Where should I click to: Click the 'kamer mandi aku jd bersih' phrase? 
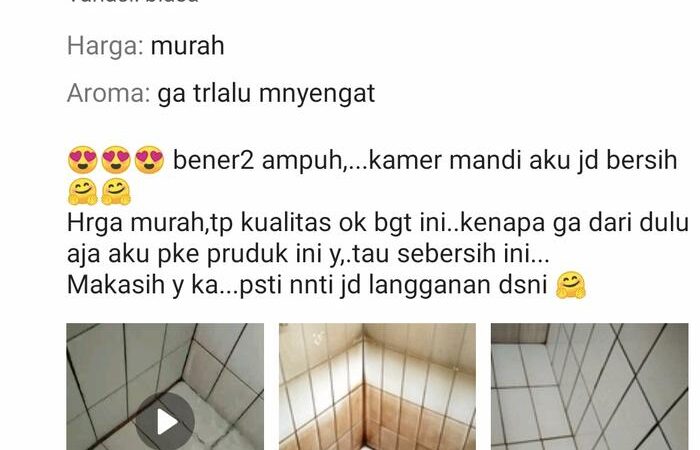tap(523, 160)
